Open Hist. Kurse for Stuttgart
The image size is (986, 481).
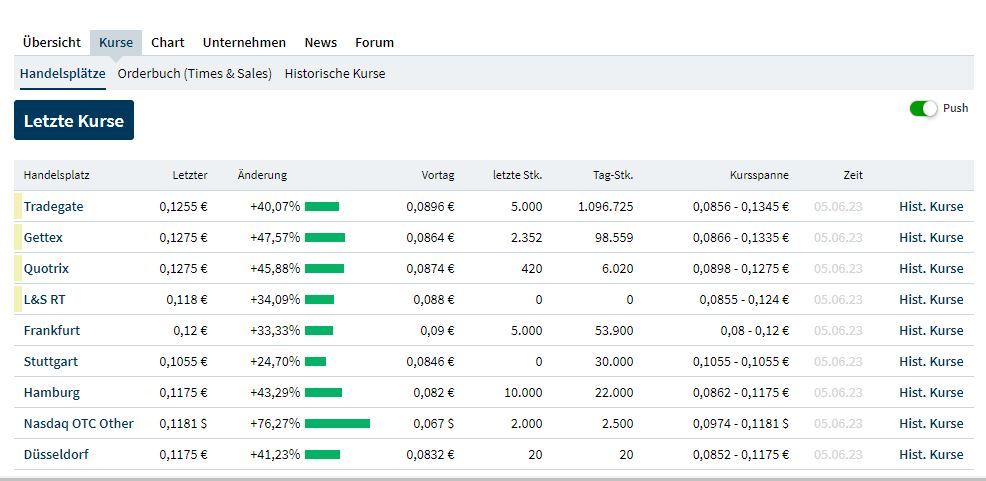(x=931, y=361)
